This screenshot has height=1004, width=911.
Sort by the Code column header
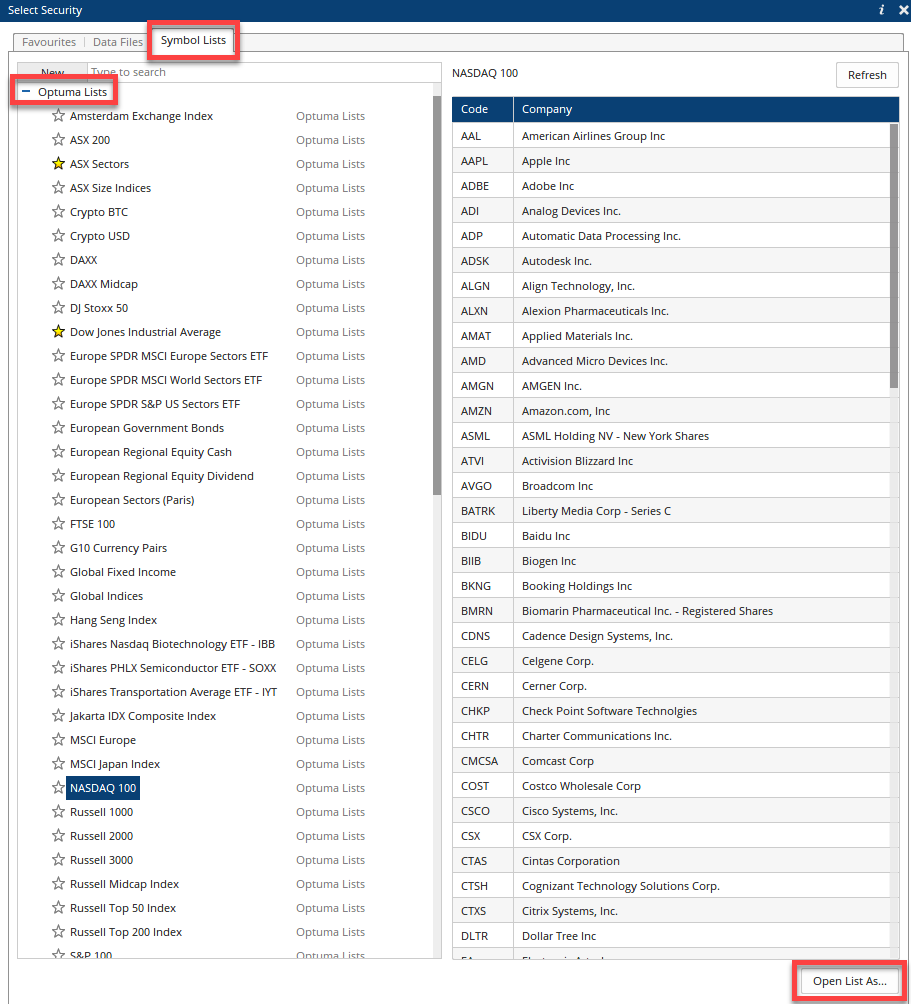pyautogui.click(x=483, y=109)
